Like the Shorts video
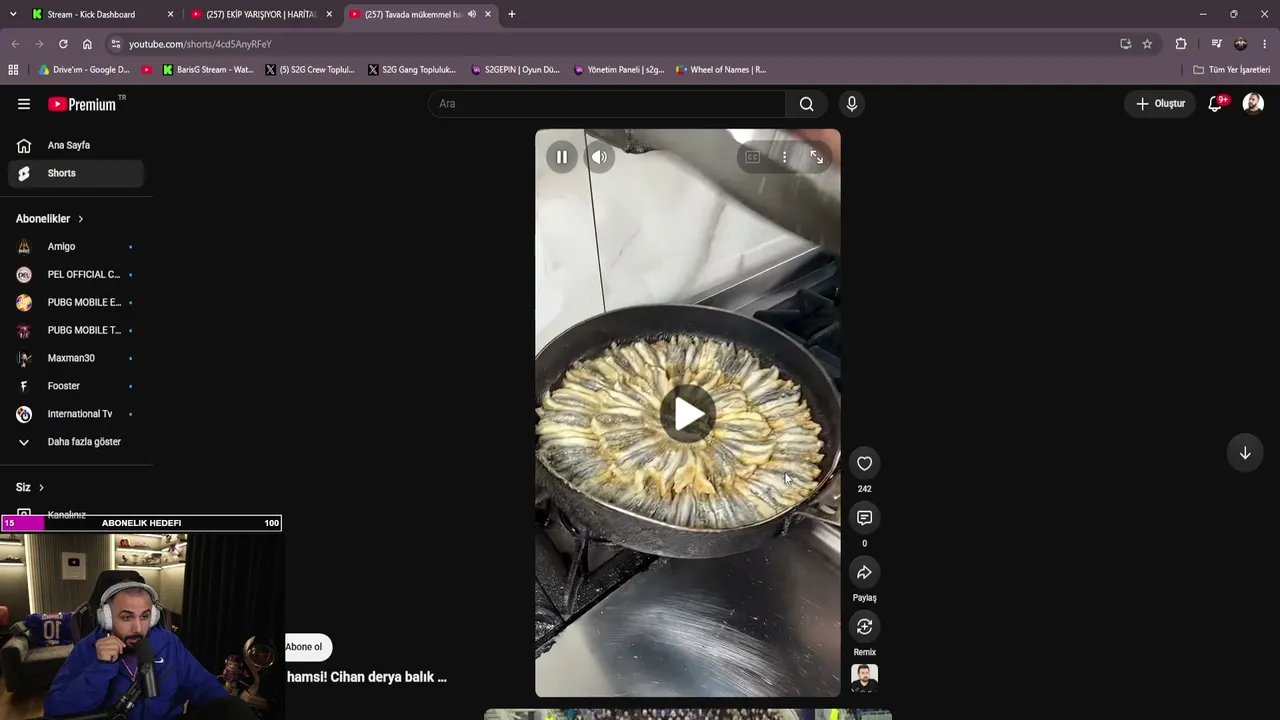 pyautogui.click(x=865, y=463)
